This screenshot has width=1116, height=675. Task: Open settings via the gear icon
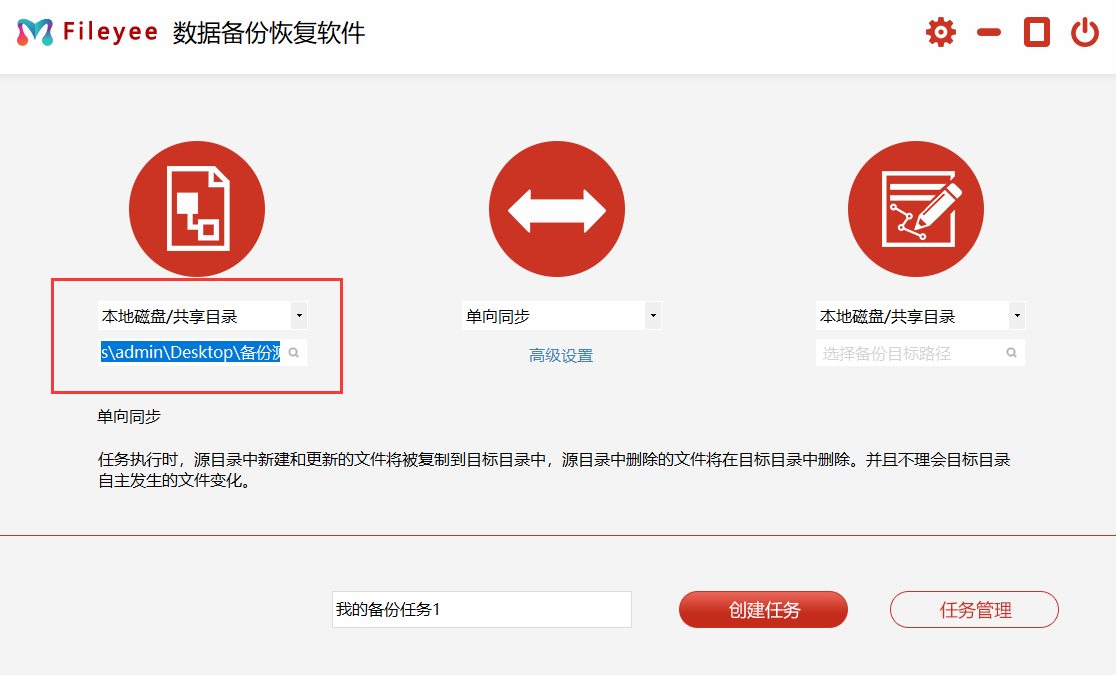tap(940, 32)
